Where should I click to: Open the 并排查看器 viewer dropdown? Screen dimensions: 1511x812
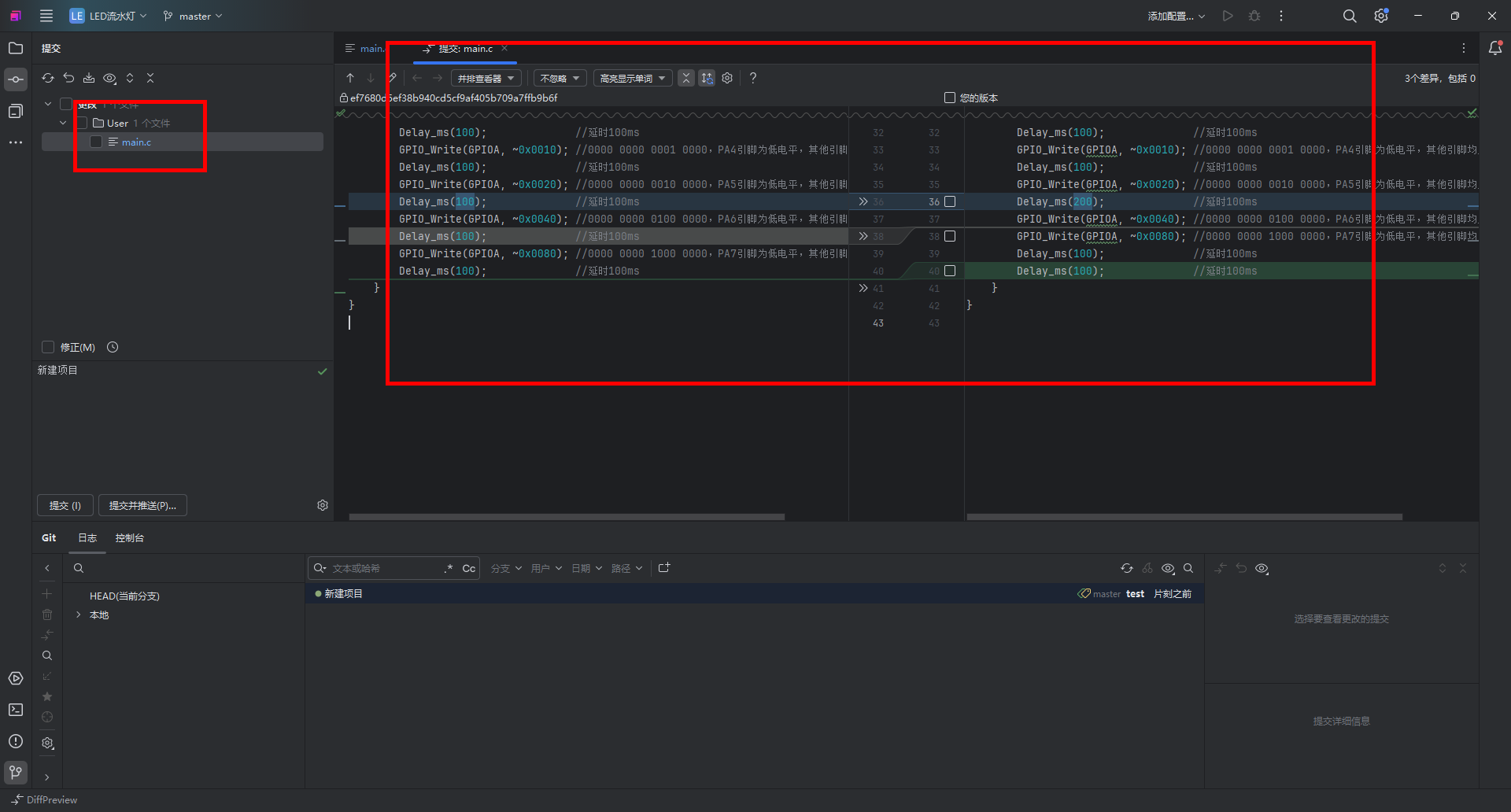click(x=486, y=78)
